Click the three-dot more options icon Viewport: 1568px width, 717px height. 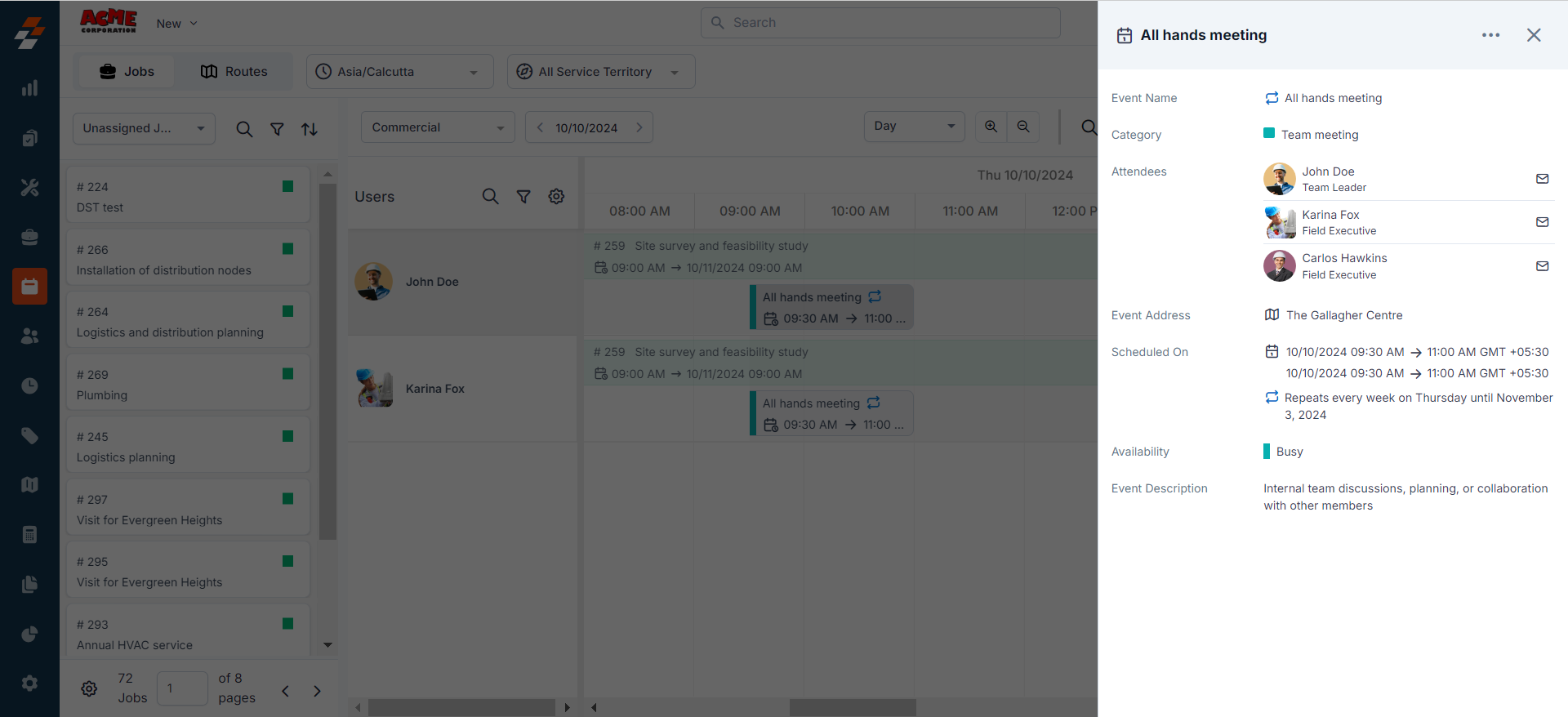click(1490, 35)
